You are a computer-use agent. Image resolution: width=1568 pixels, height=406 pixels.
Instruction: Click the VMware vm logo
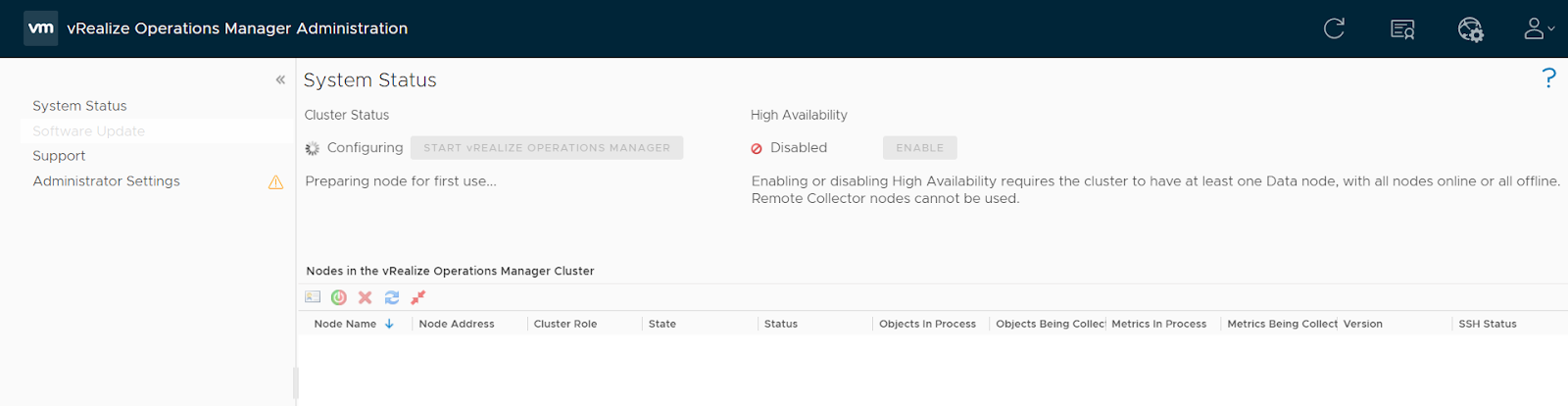tap(41, 28)
